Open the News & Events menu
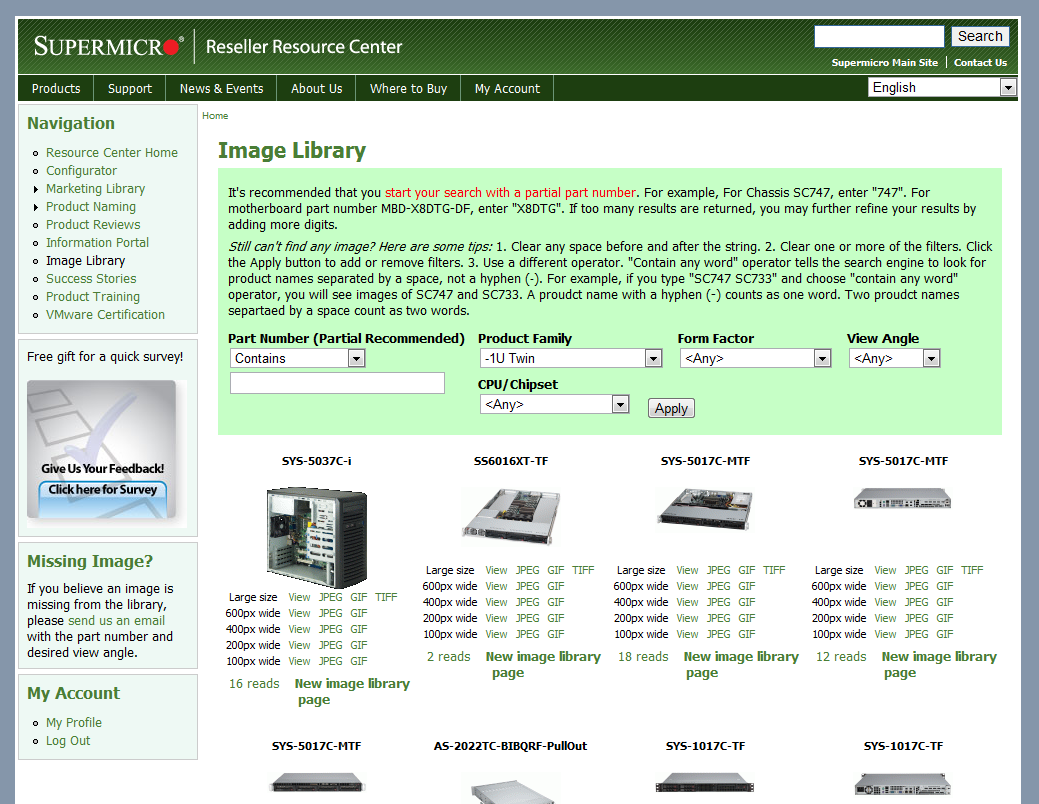 tap(221, 88)
